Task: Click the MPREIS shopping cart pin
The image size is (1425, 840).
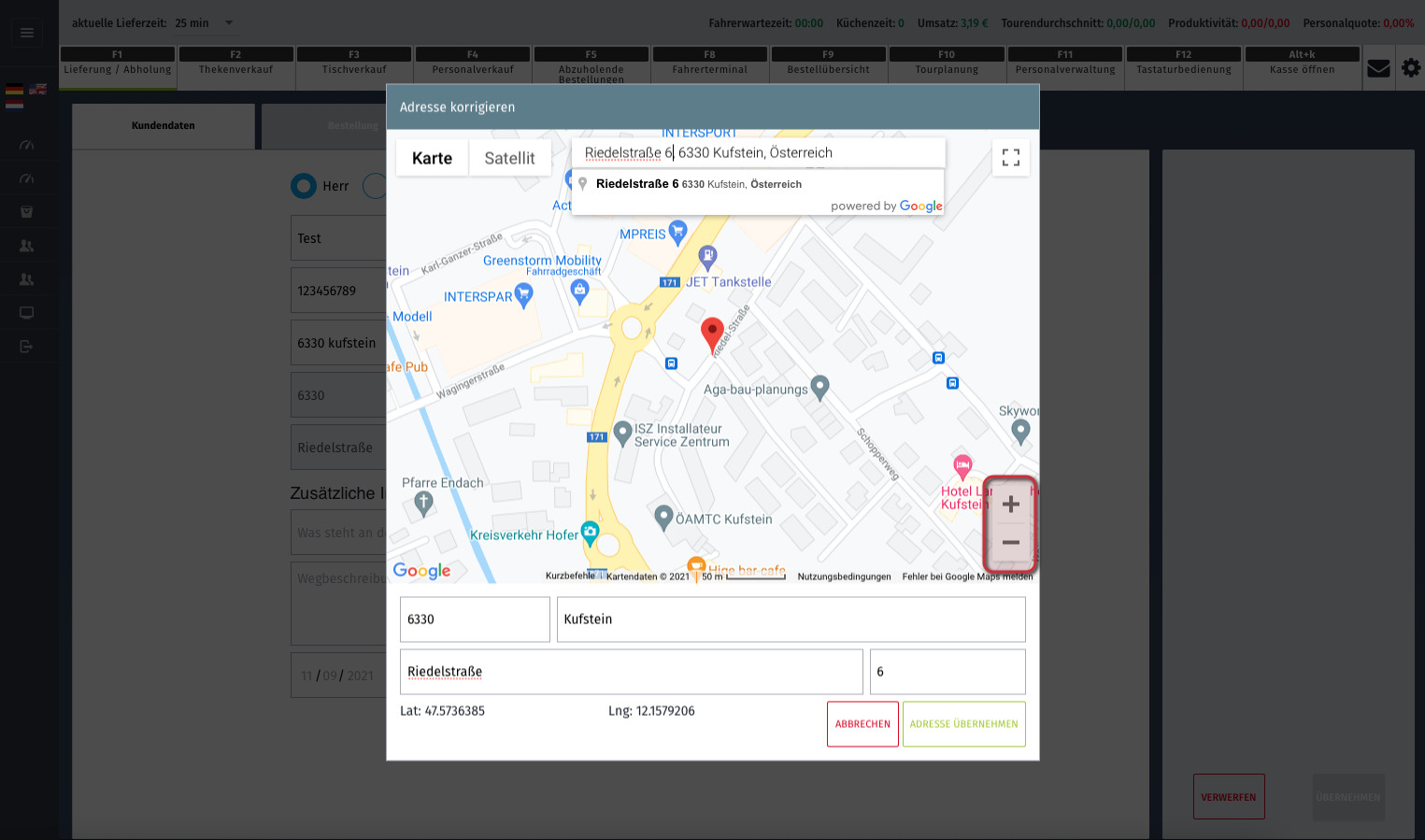Action: click(678, 232)
